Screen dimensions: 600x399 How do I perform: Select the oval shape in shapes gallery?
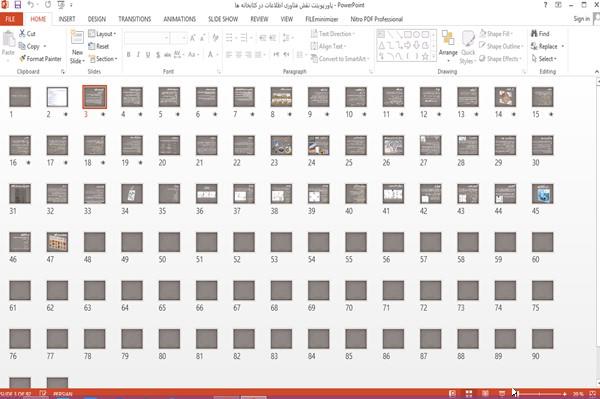tap(416, 35)
